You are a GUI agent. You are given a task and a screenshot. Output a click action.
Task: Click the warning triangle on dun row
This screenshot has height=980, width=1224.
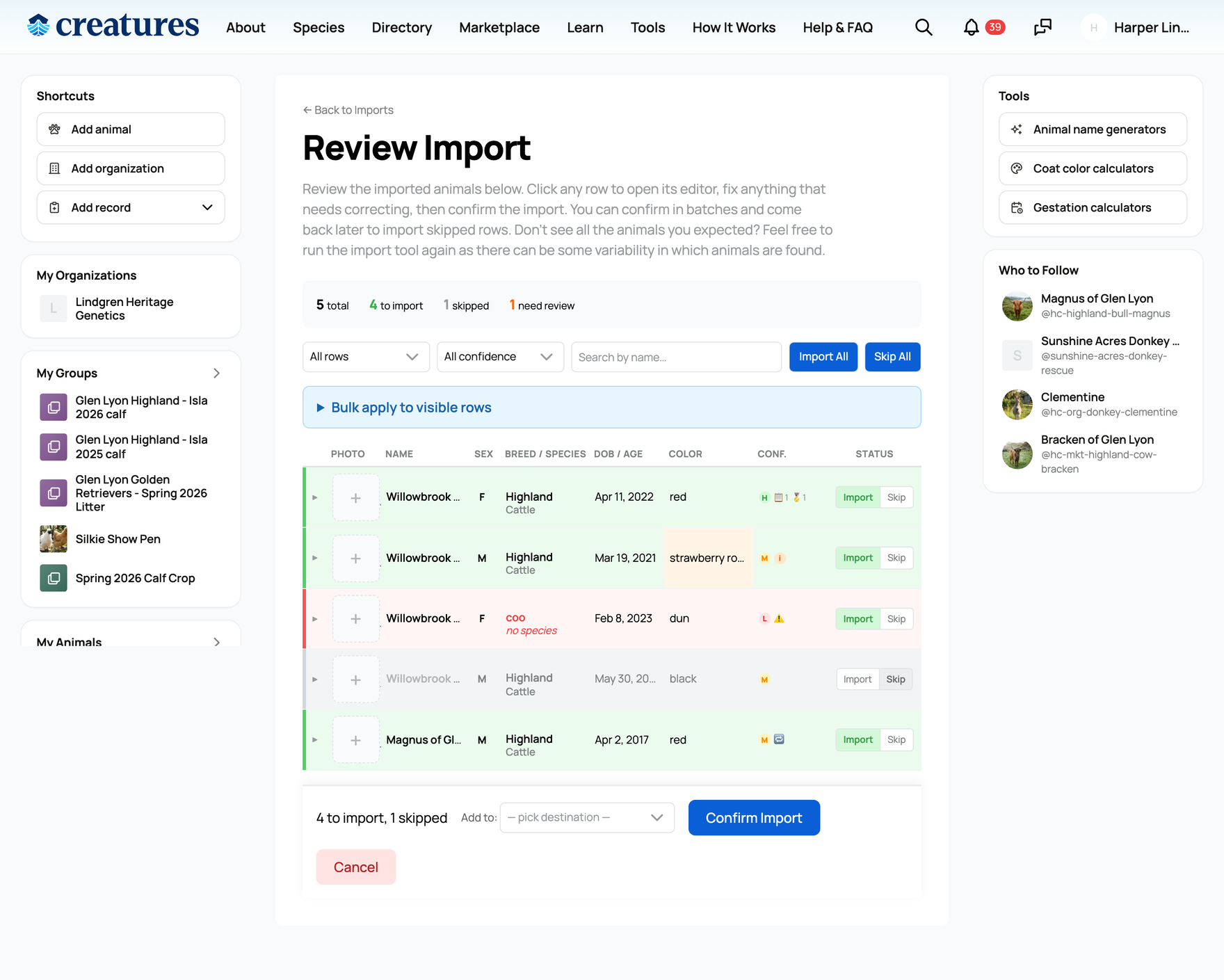(779, 619)
